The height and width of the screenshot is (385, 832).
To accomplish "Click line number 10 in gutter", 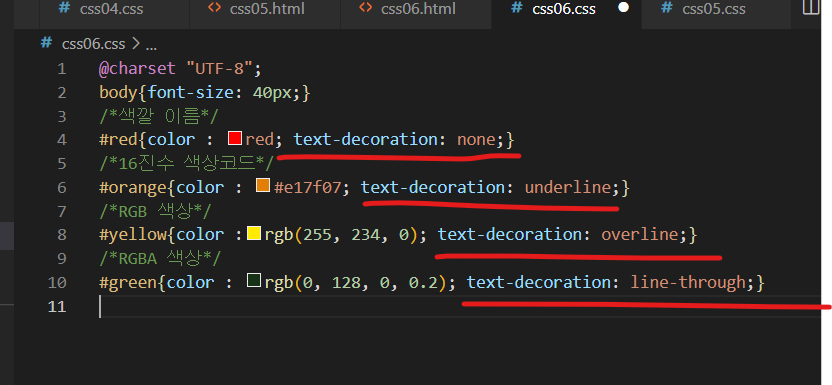I will (x=57, y=282).
